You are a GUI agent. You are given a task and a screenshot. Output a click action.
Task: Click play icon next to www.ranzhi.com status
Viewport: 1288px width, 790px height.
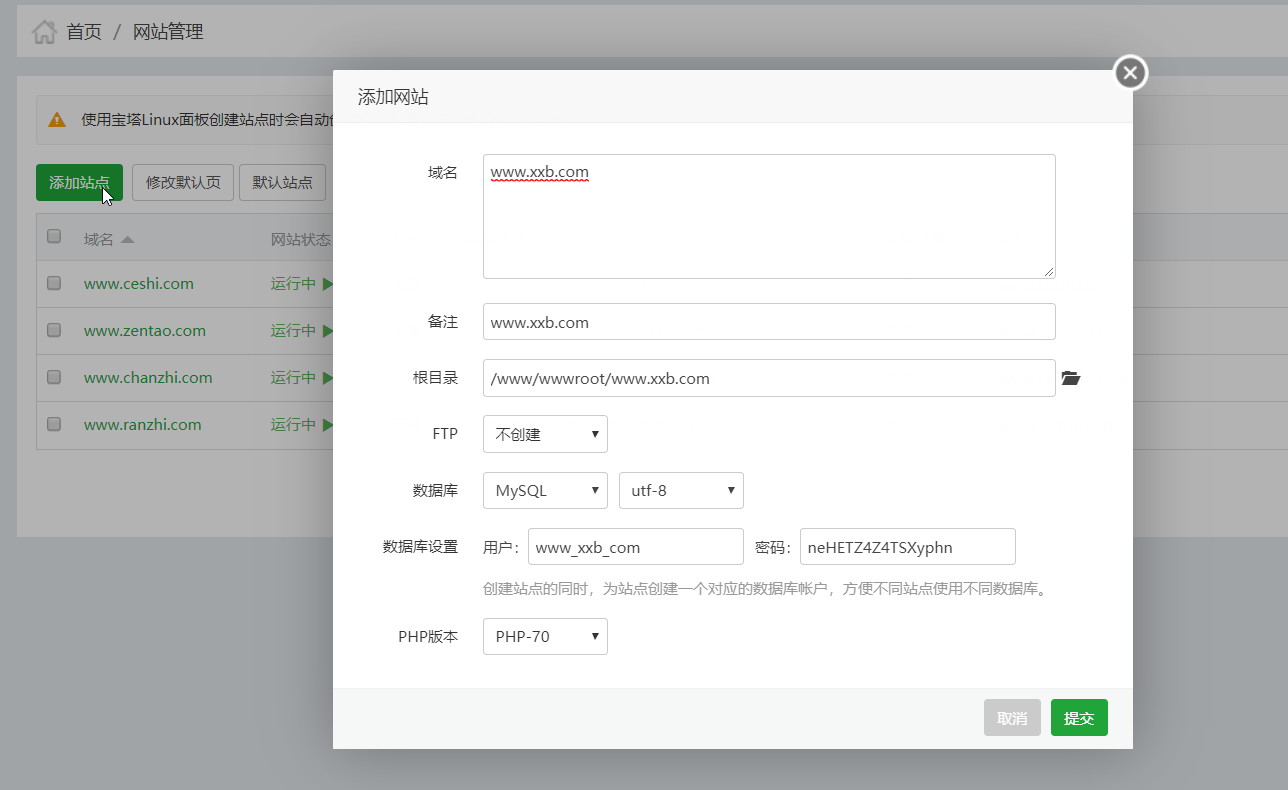point(326,425)
